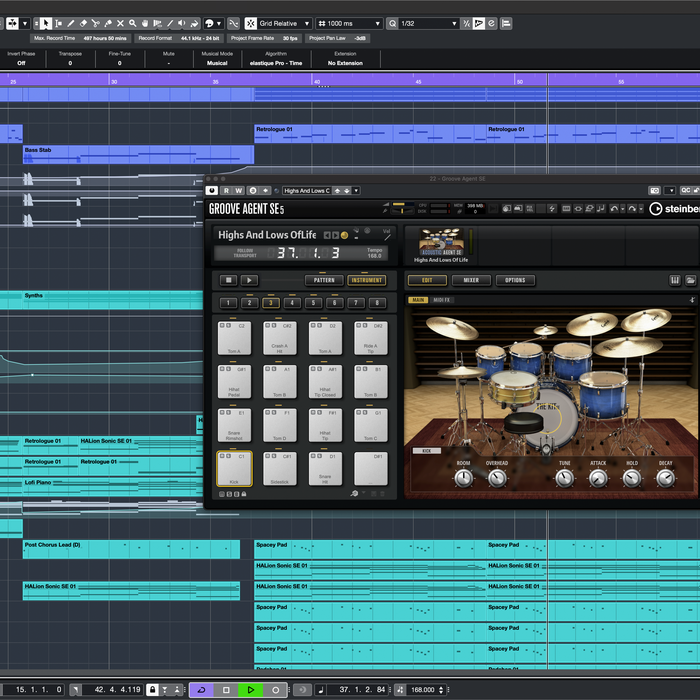Image resolution: width=700 pixels, height=700 pixels.
Task: Select pad group 8
Action: pyautogui.click(x=377, y=303)
